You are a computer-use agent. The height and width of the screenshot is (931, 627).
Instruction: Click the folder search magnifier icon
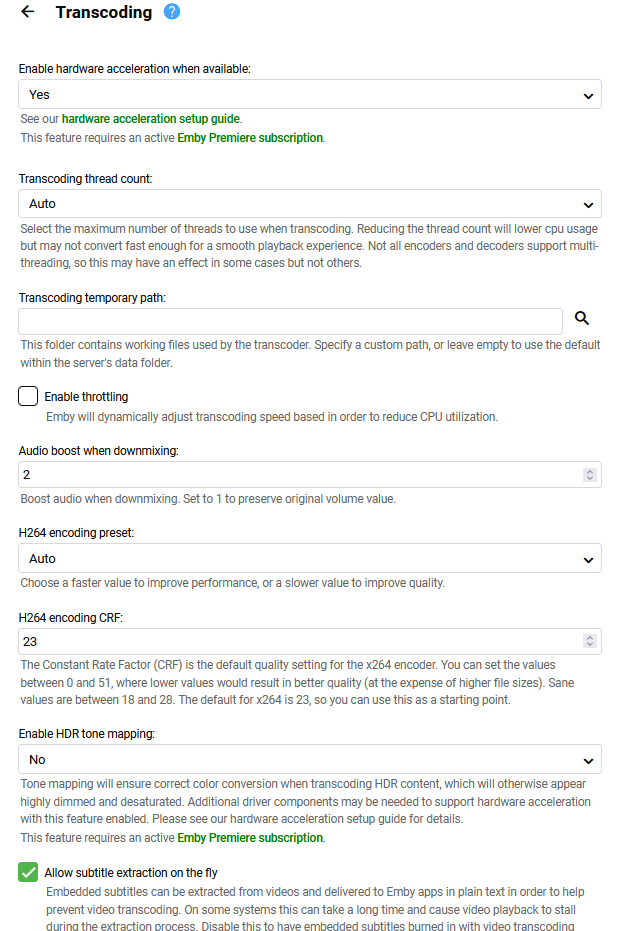pos(582,319)
